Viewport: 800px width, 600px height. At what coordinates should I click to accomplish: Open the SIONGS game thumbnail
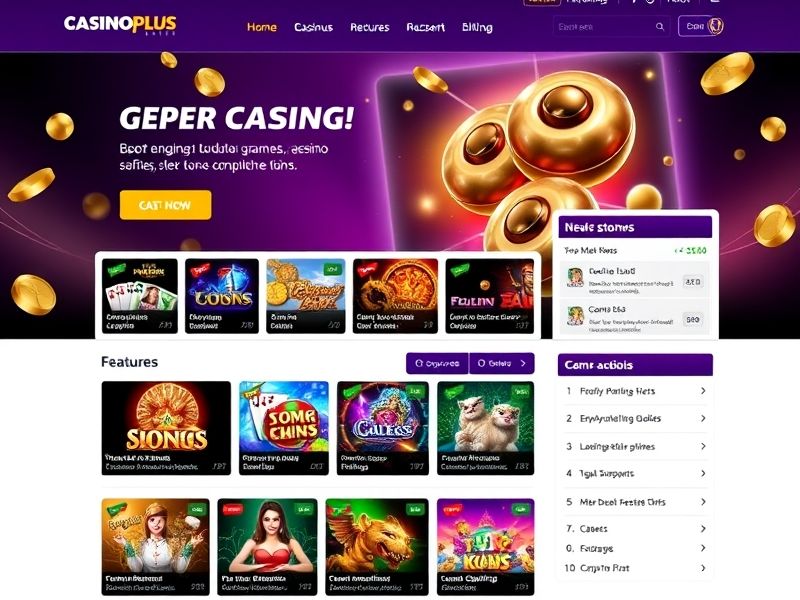[166, 428]
